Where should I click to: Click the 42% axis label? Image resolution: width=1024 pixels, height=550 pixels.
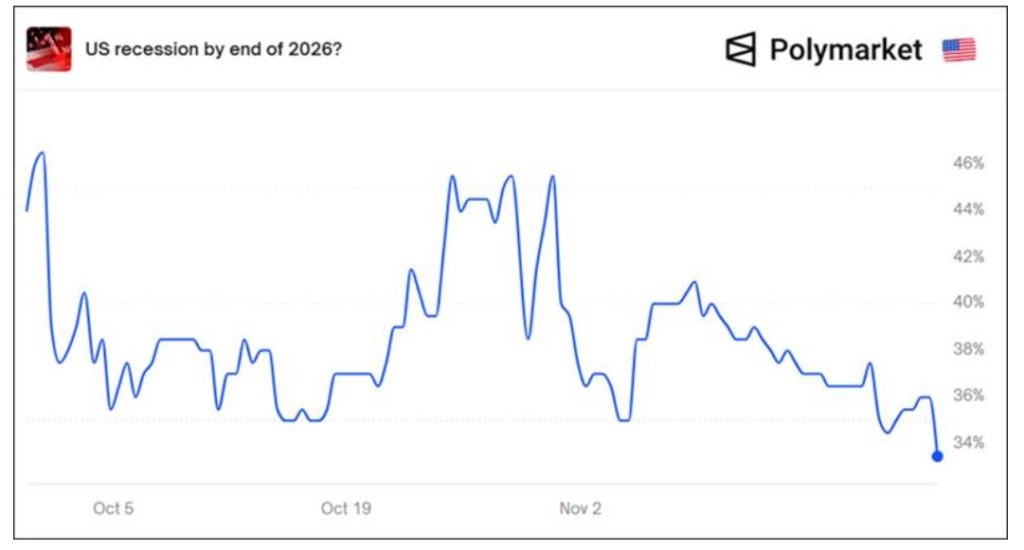pos(970,256)
